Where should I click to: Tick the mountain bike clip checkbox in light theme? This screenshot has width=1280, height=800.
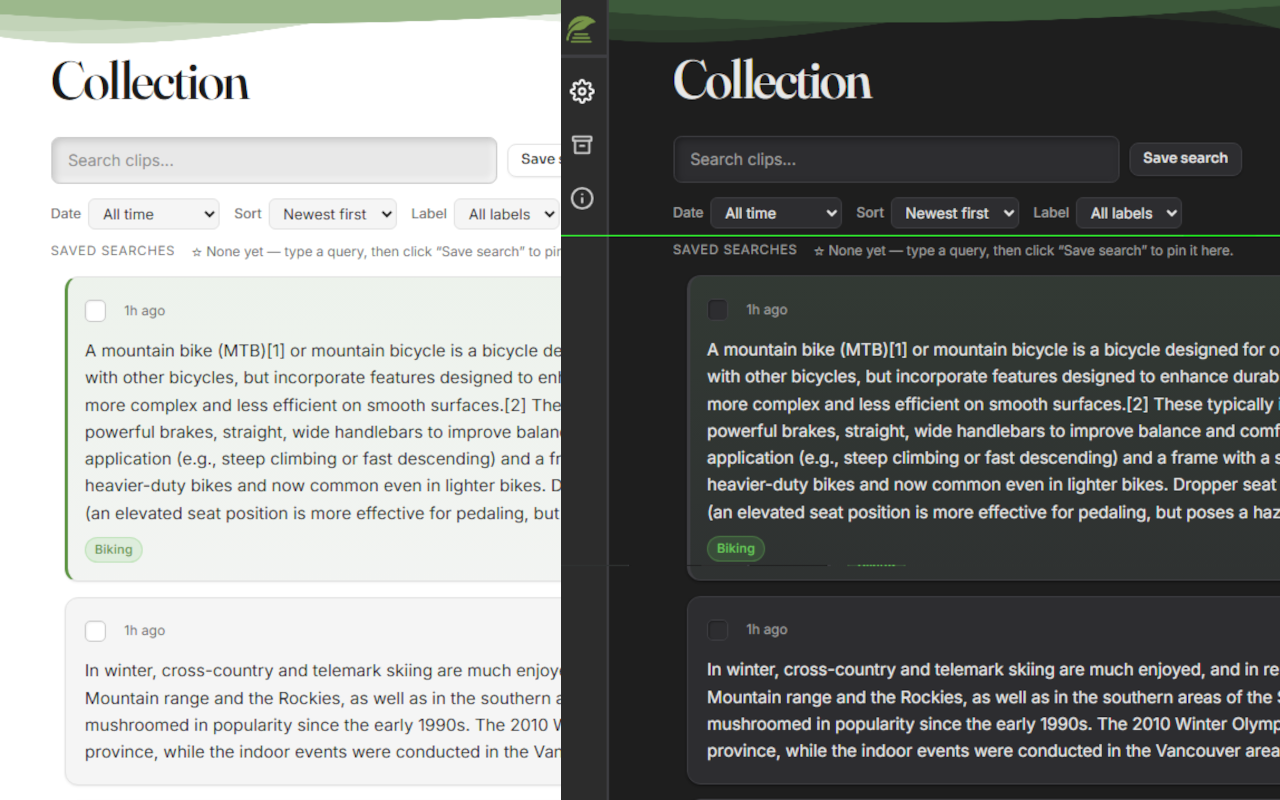click(95, 311)
